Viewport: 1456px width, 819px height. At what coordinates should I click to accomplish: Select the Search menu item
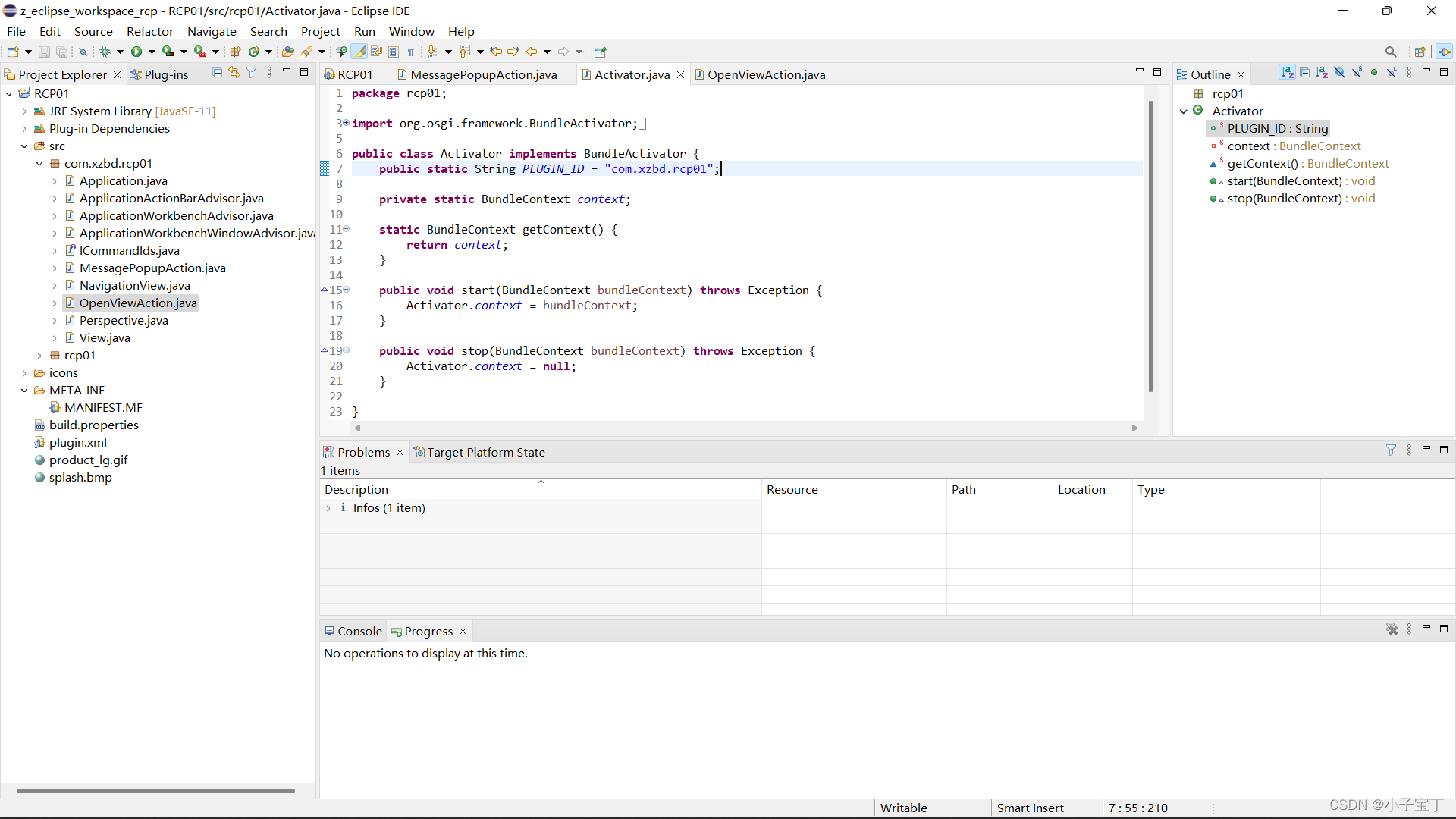(268, 31)
